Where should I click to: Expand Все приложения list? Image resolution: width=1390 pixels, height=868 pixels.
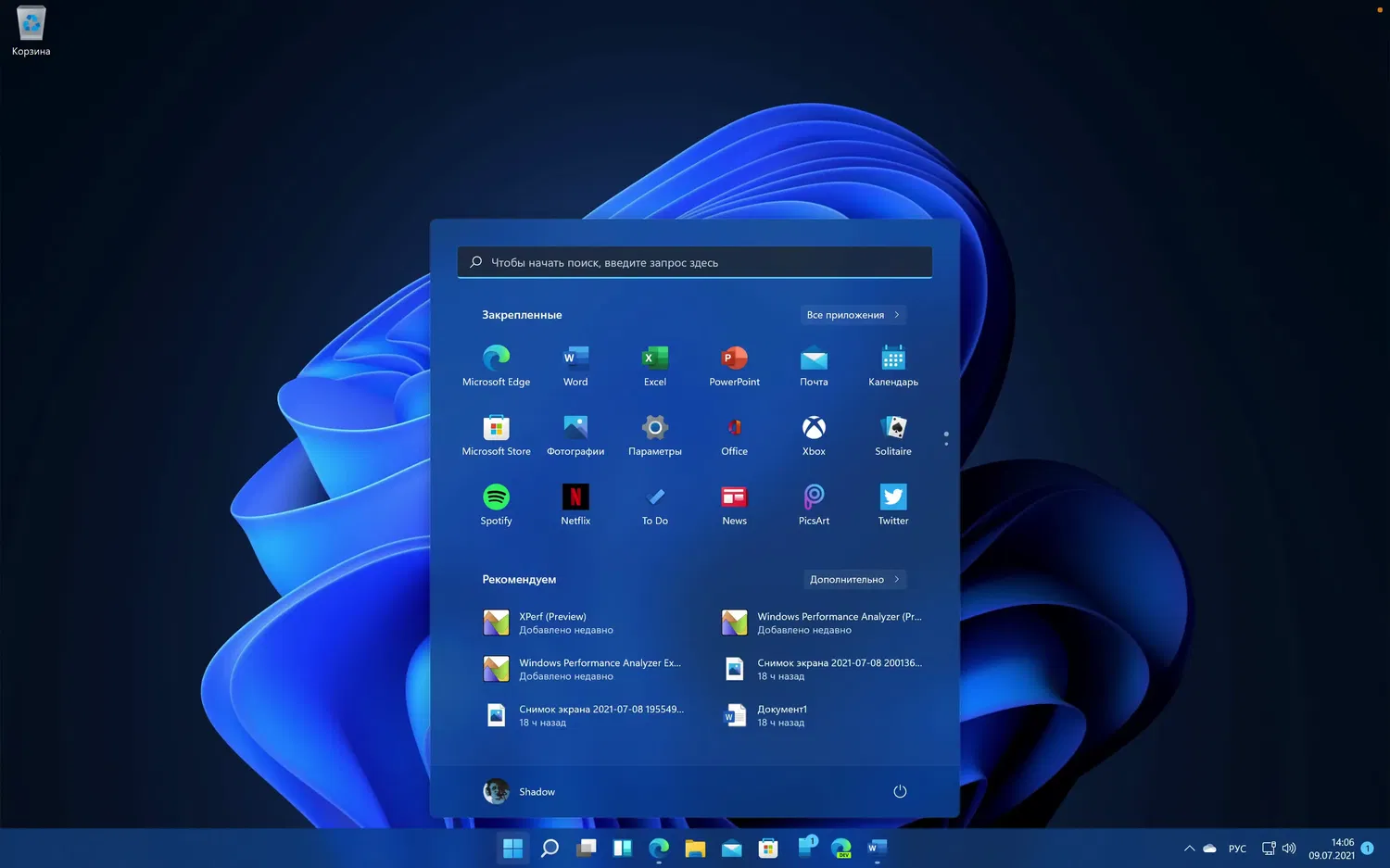click(x=853, y=315)
